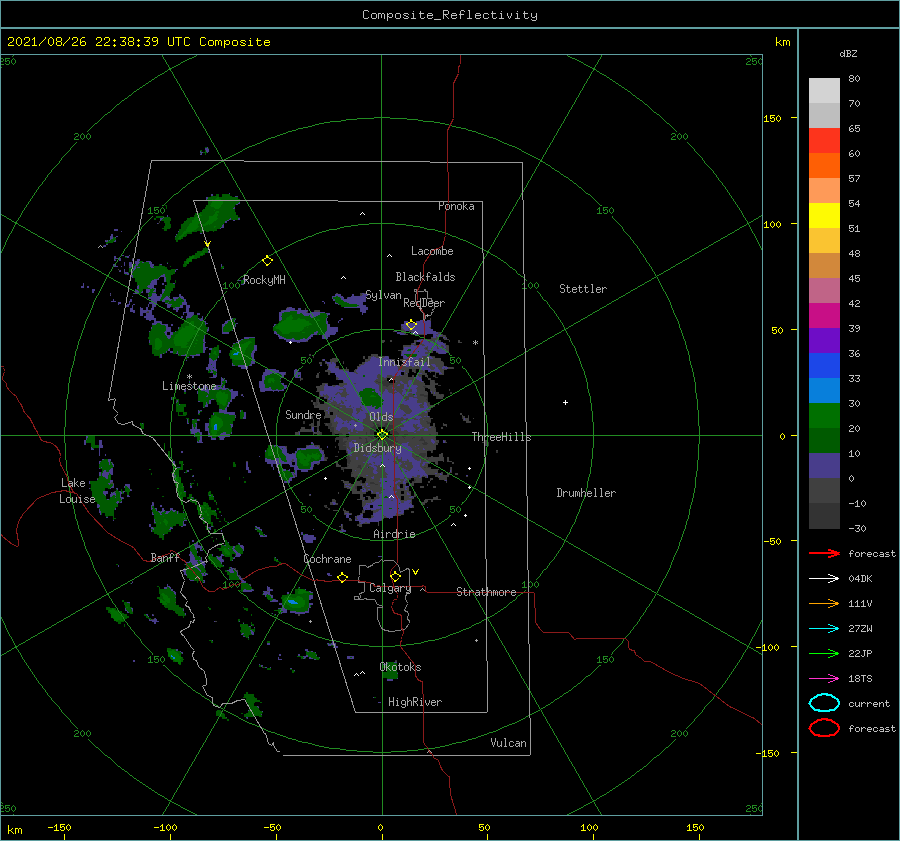This screenshot has height=841, width=900.
Task: Click the HighRiver town label
Action: click(414, 702)
